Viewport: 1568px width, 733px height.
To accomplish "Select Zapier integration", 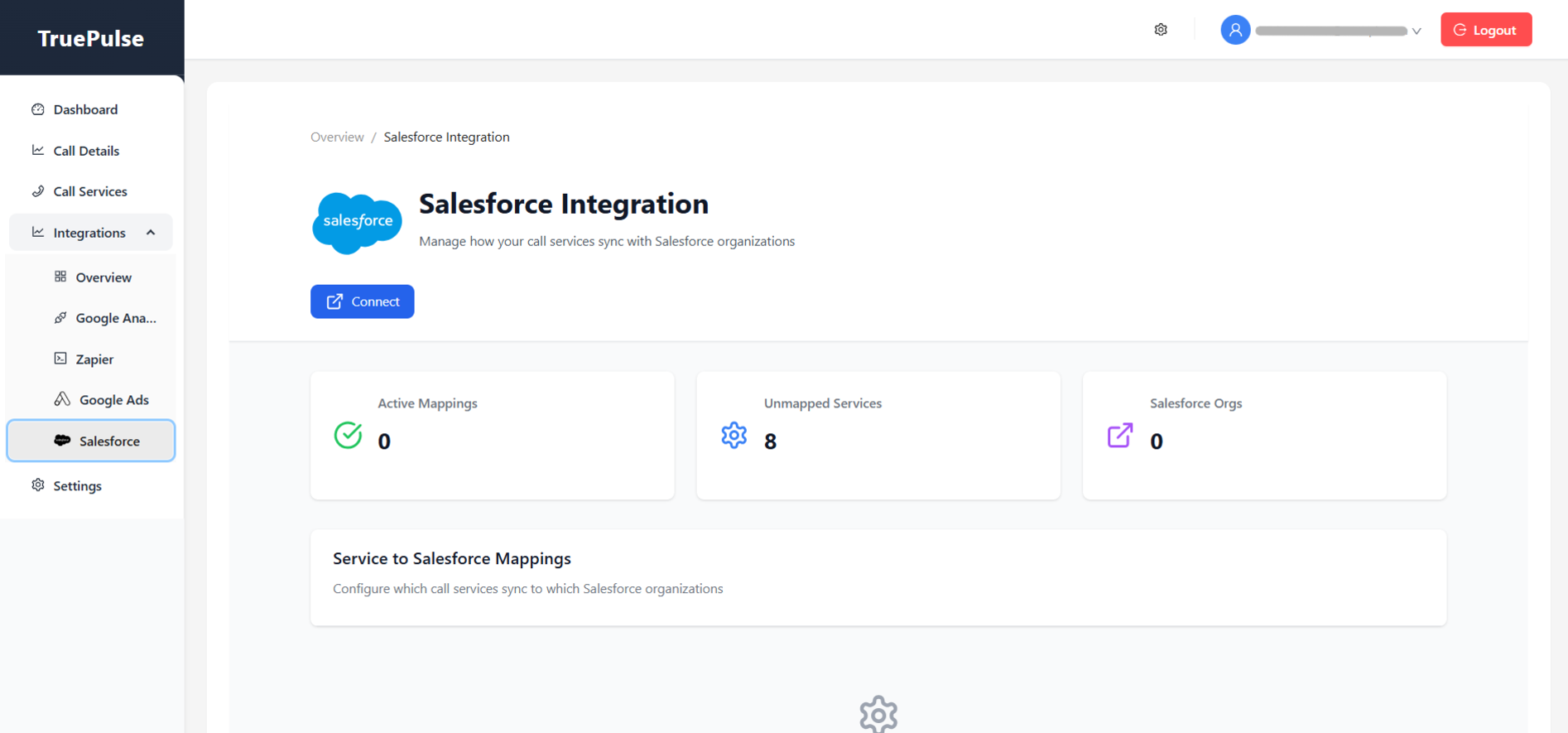I will pyautogui.click(x=94, y=359).
